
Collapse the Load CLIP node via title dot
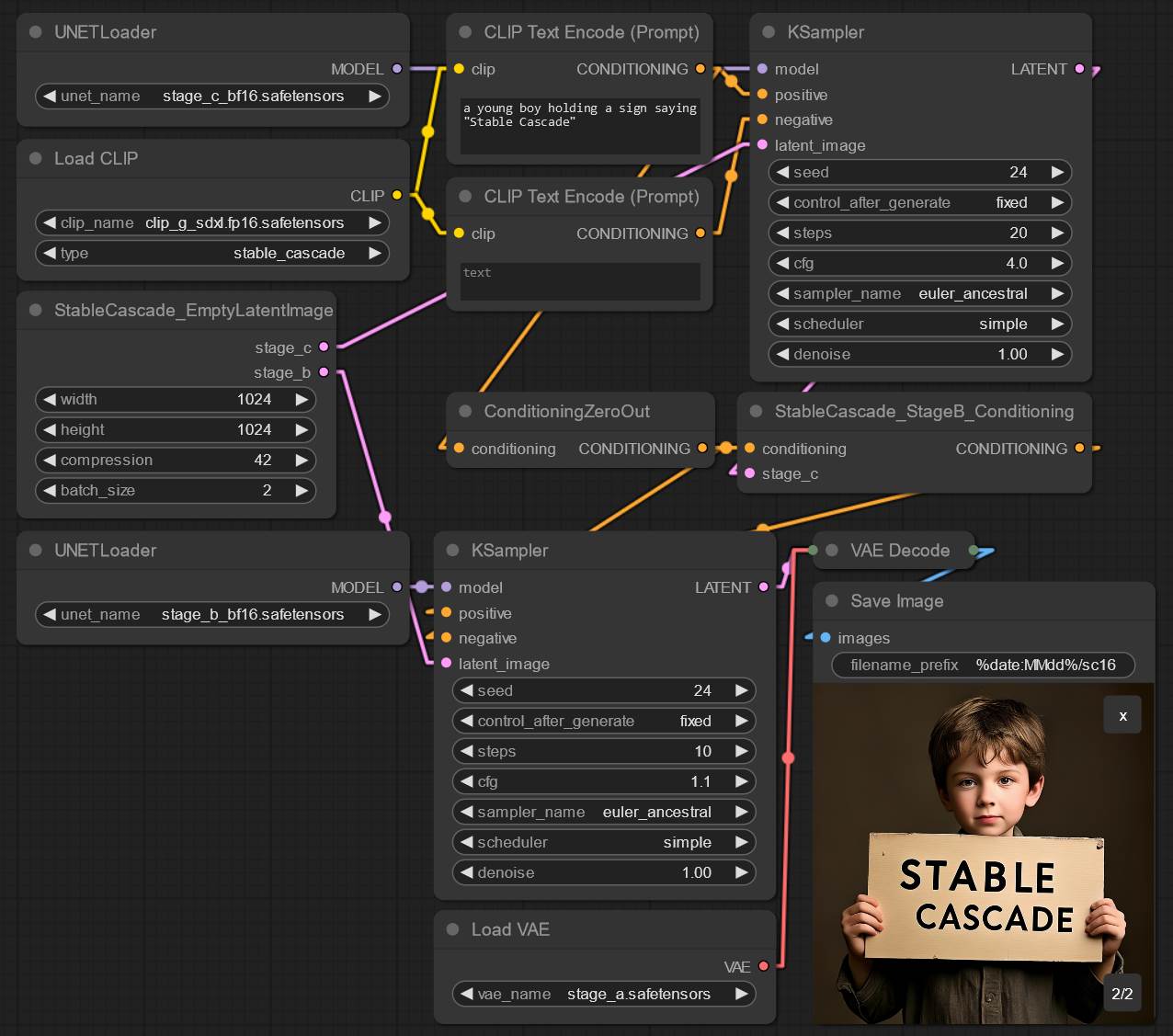tap(36, 158)
